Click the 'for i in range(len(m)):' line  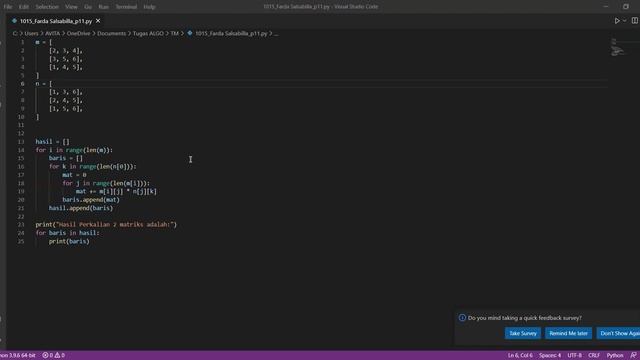click(74, 150)
